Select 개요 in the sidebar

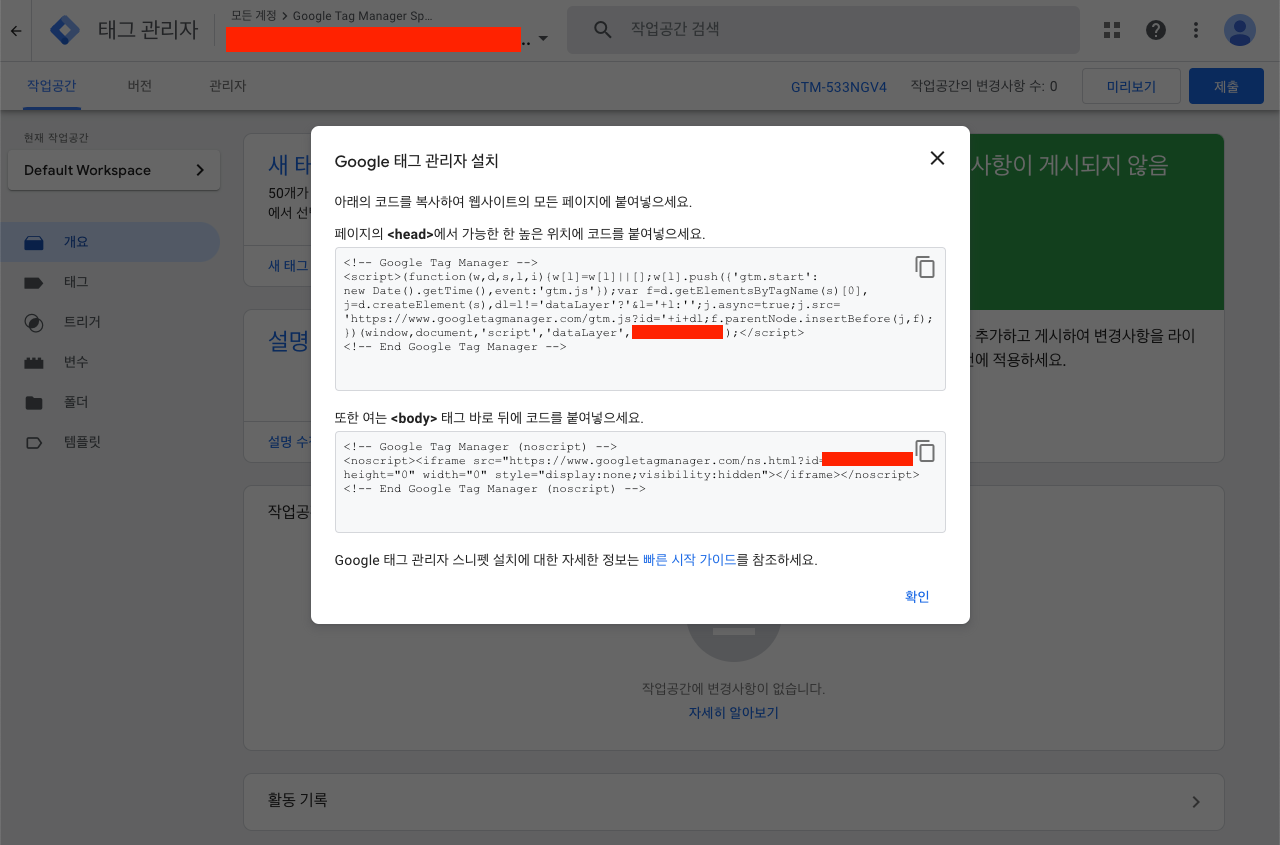tap(110, 242)
